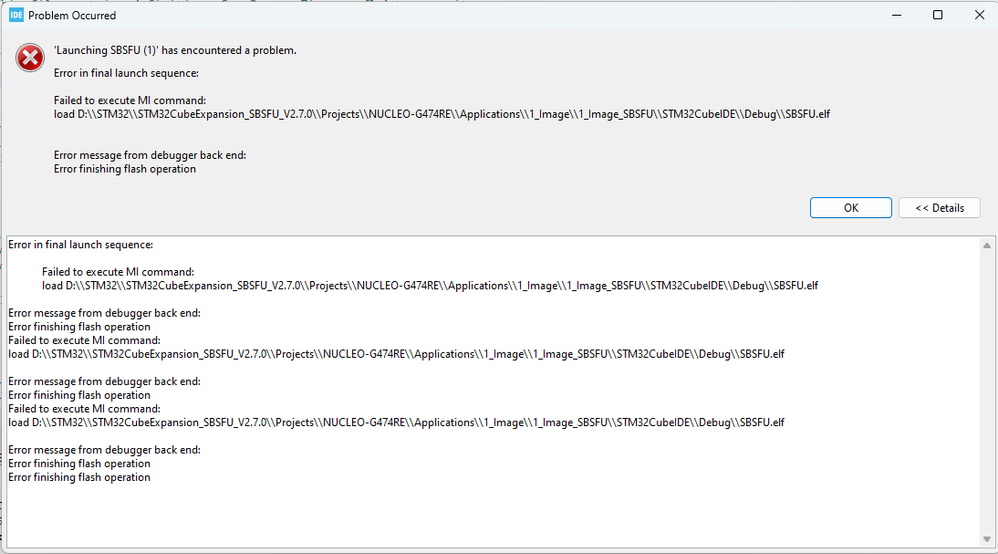Click "Error finishing flash operation" in upper message
The width and height of the screenshot is (998, 554).
coord(125,169)
